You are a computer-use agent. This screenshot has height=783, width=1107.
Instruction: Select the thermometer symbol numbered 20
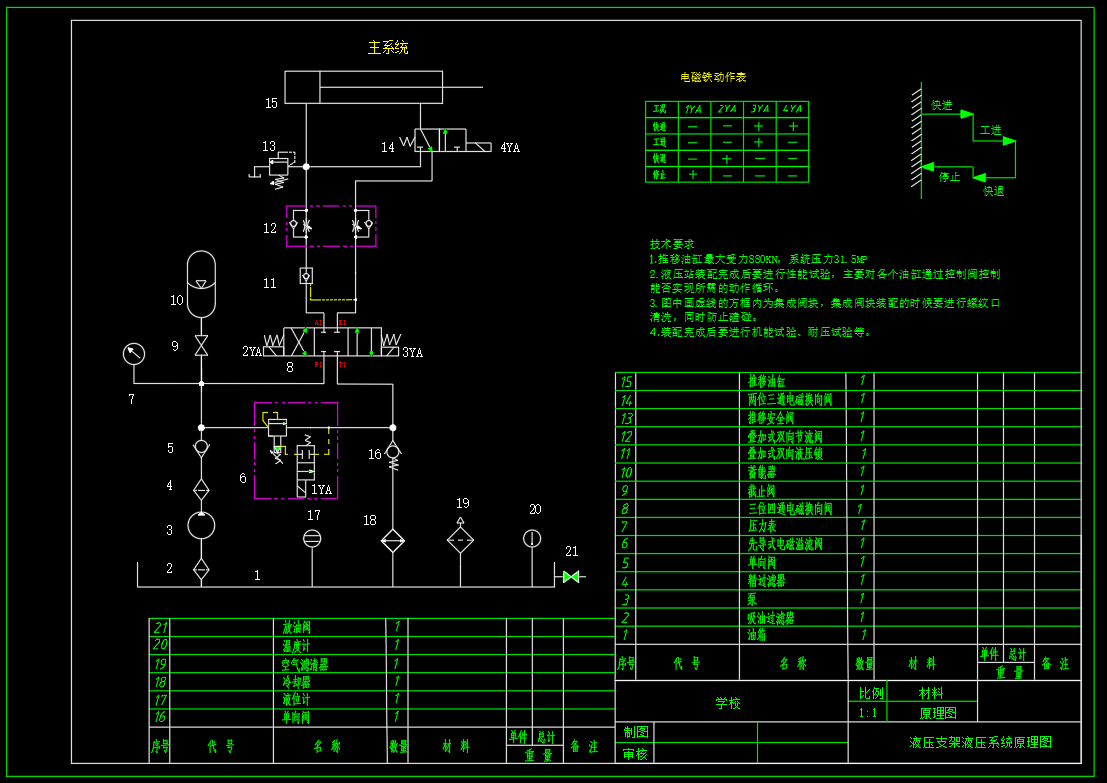532,539
